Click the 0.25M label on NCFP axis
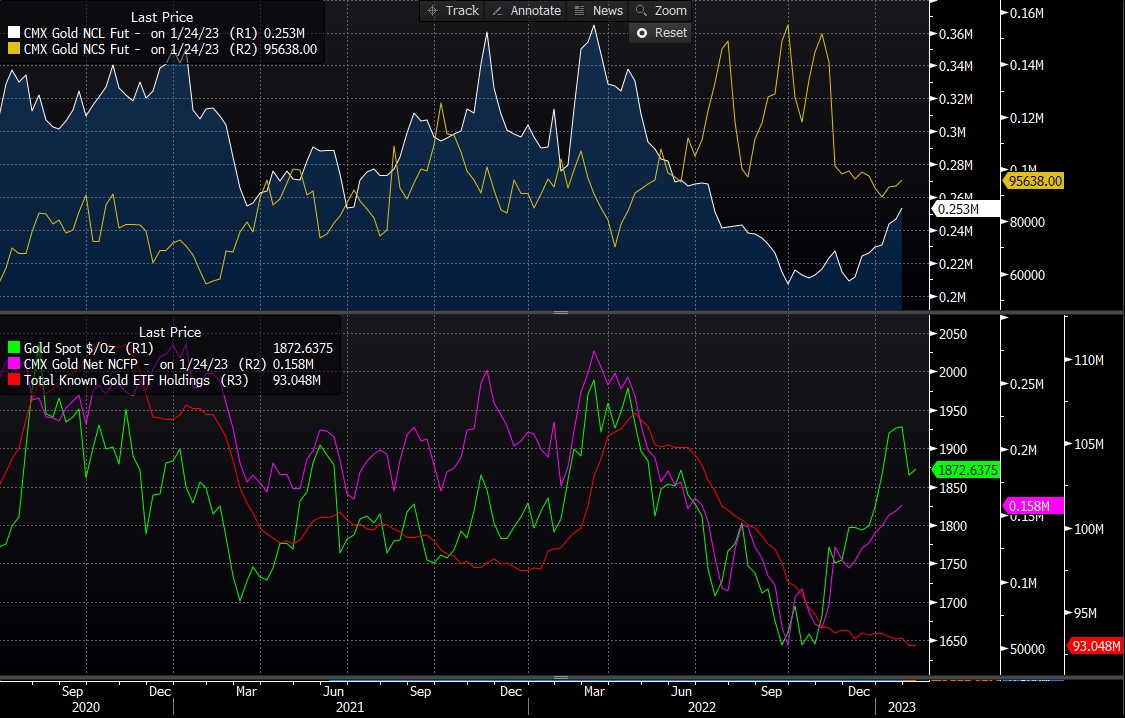This screenshot has width=1125, height=718. [x=1027, y=384]
